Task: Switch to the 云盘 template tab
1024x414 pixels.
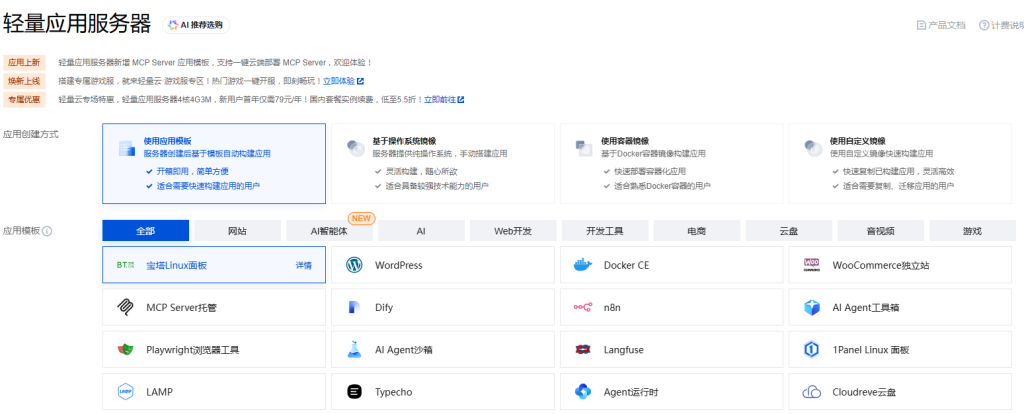Action: [789, 231]
